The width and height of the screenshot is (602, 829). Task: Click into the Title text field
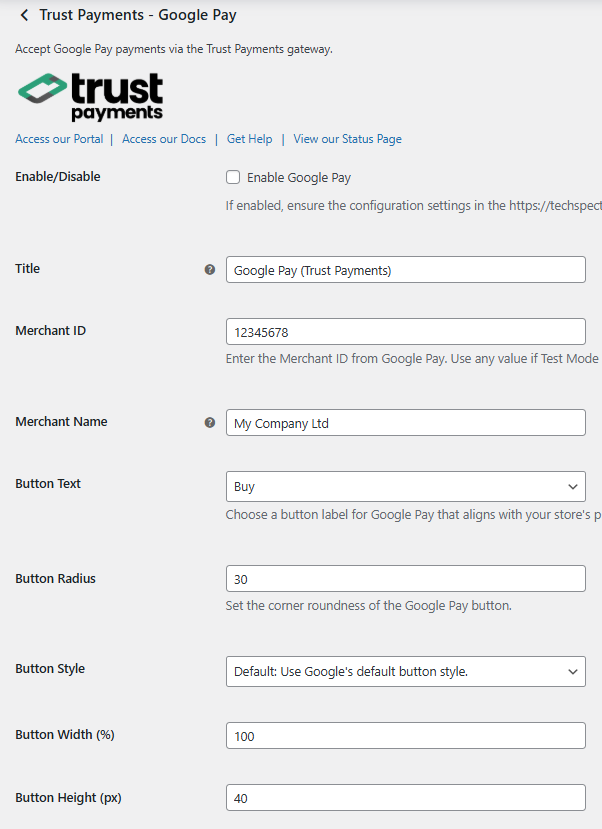405,270
